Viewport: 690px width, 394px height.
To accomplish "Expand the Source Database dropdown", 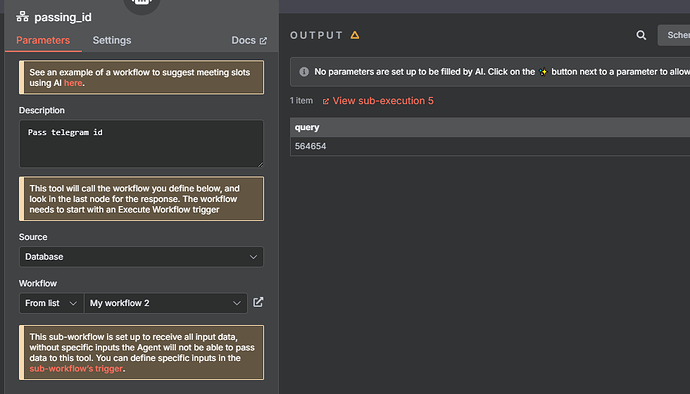I will click(141, 257).
